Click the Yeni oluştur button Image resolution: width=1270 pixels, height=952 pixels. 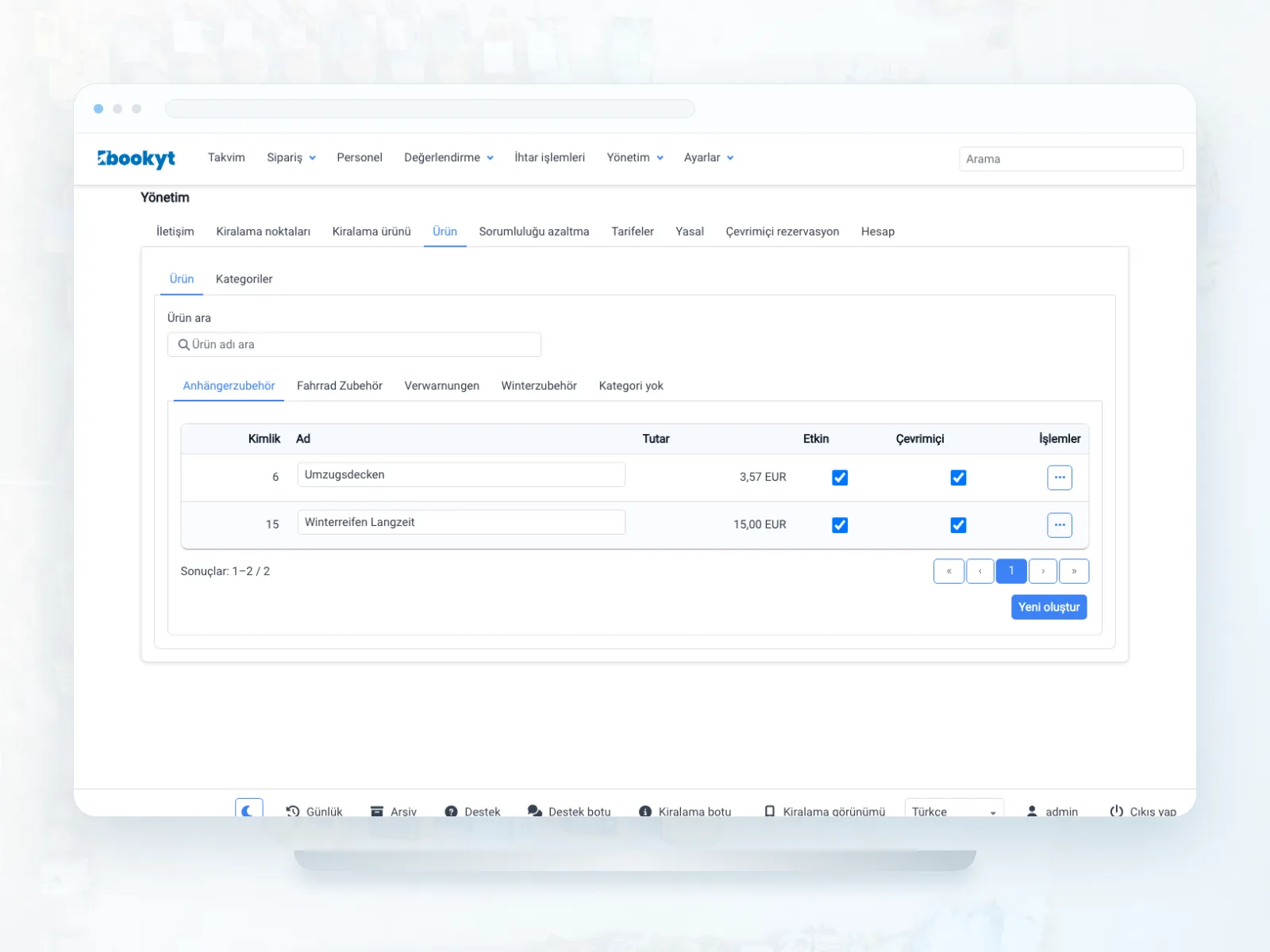tap(1049, 607)
